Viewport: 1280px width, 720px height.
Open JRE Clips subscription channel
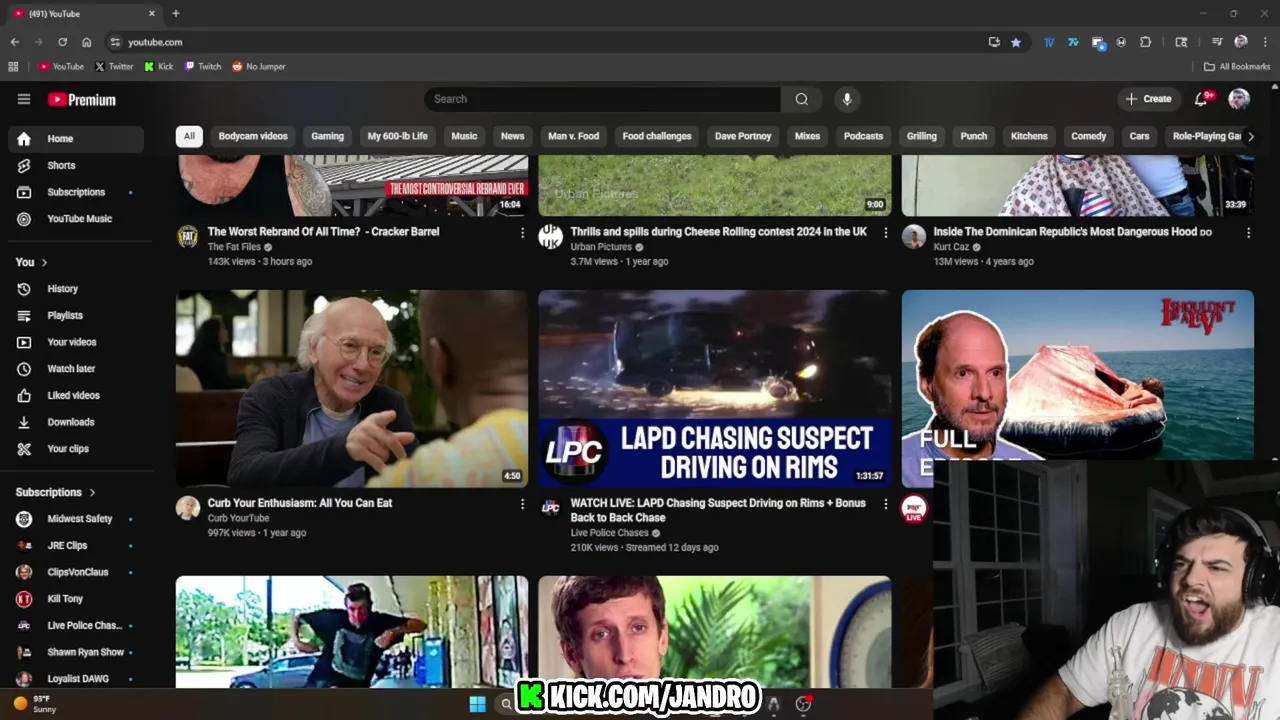pos(75,545)
